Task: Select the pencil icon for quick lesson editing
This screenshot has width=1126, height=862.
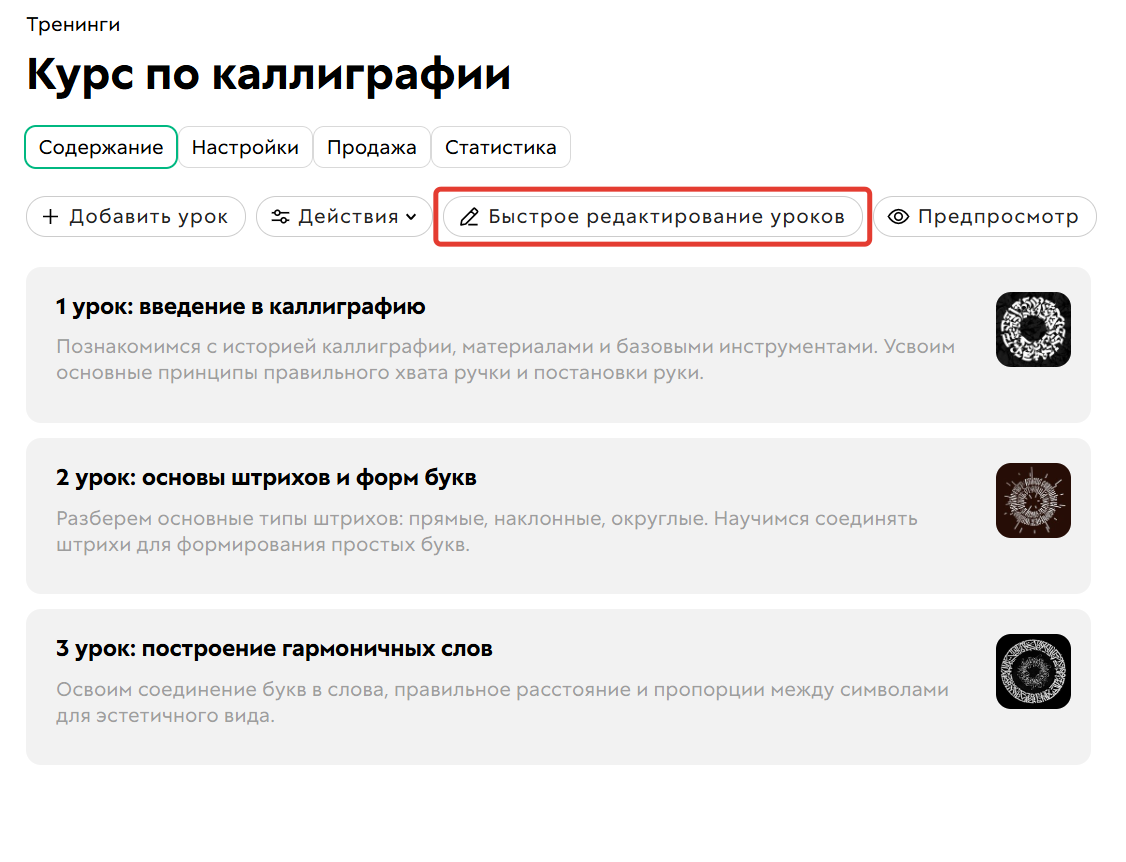Action: [x=470, y=216]
